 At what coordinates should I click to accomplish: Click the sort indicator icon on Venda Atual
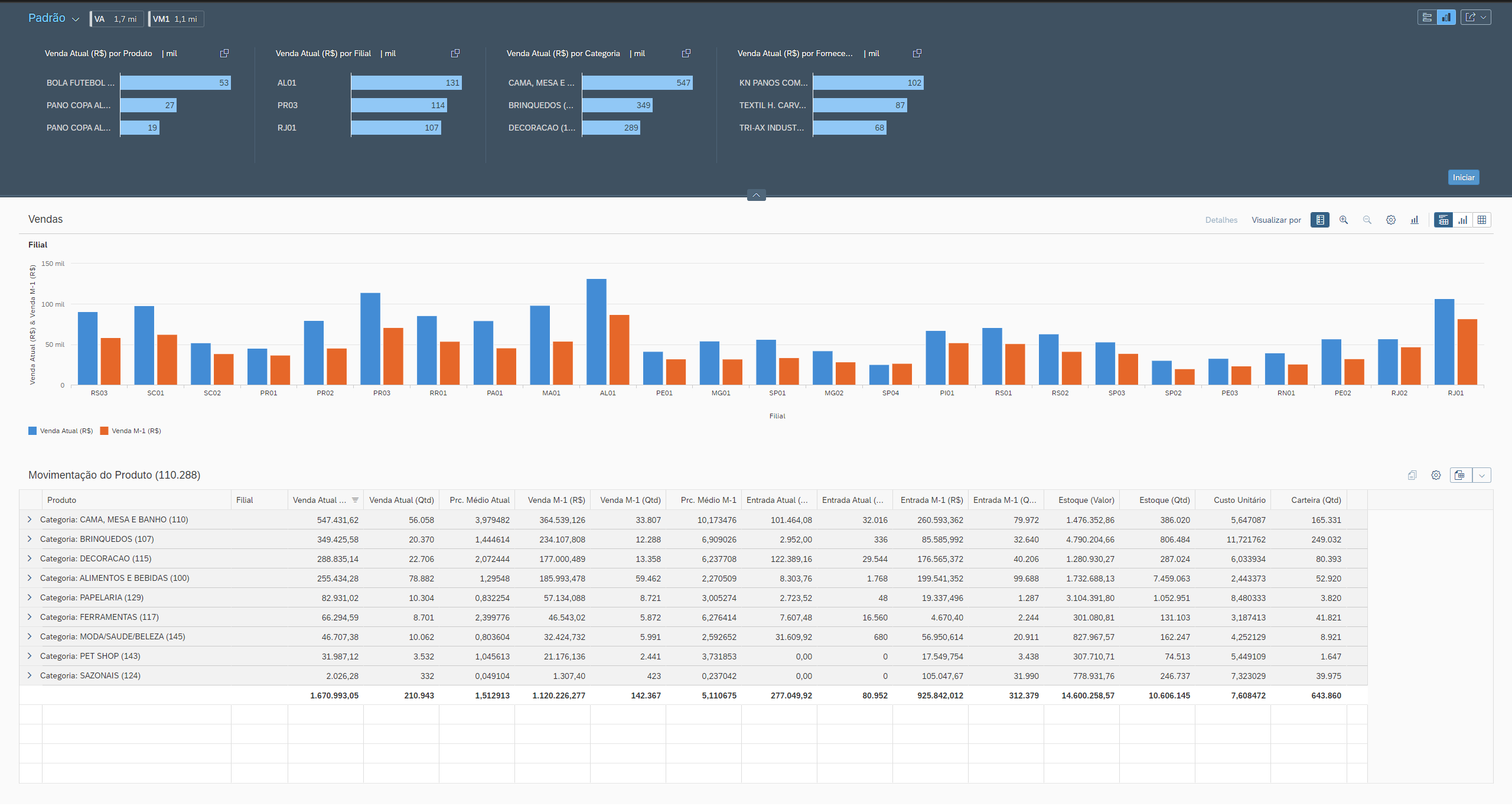pyautogui.click(x=355, y=500)
